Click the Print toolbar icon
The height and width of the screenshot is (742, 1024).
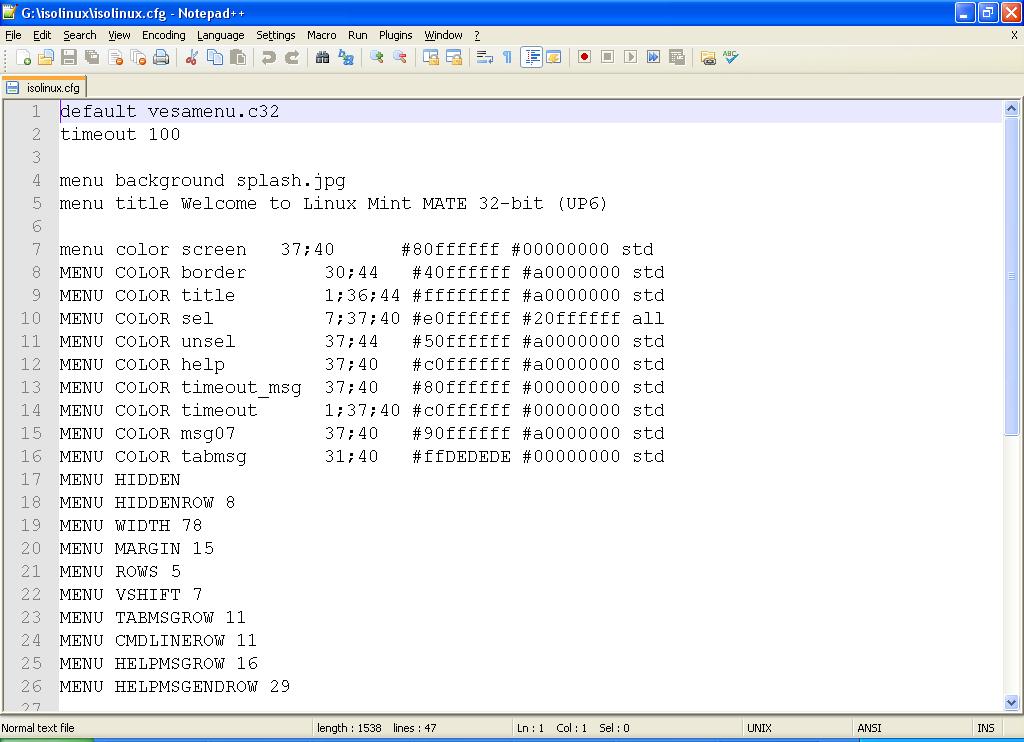(x=161, y=58)
